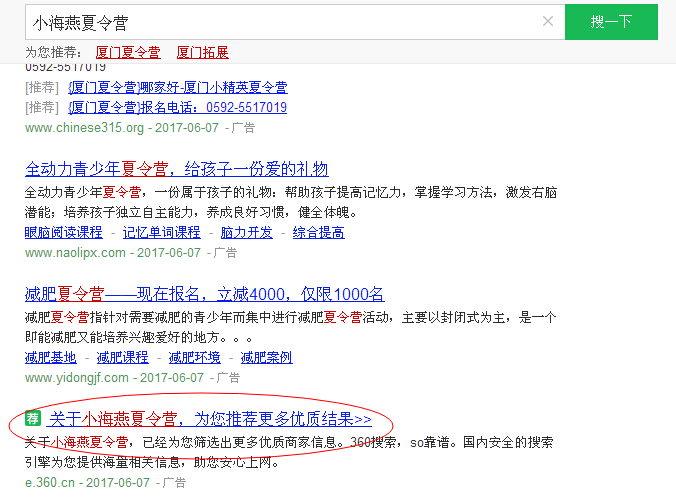Open the 眼脑阅读课程 sublink

click(64, 232)
